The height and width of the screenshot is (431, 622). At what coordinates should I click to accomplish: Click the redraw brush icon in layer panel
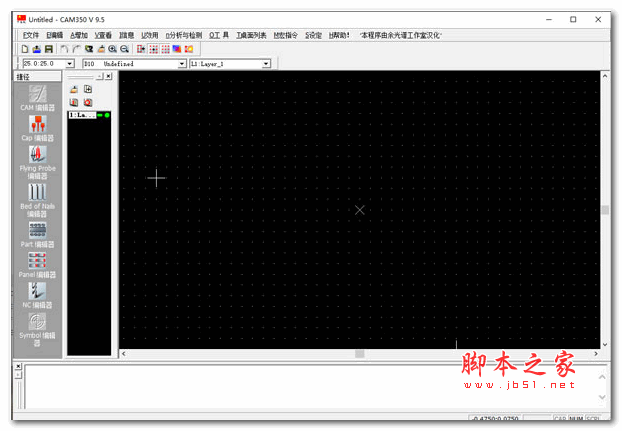click(x=74, y=89)
